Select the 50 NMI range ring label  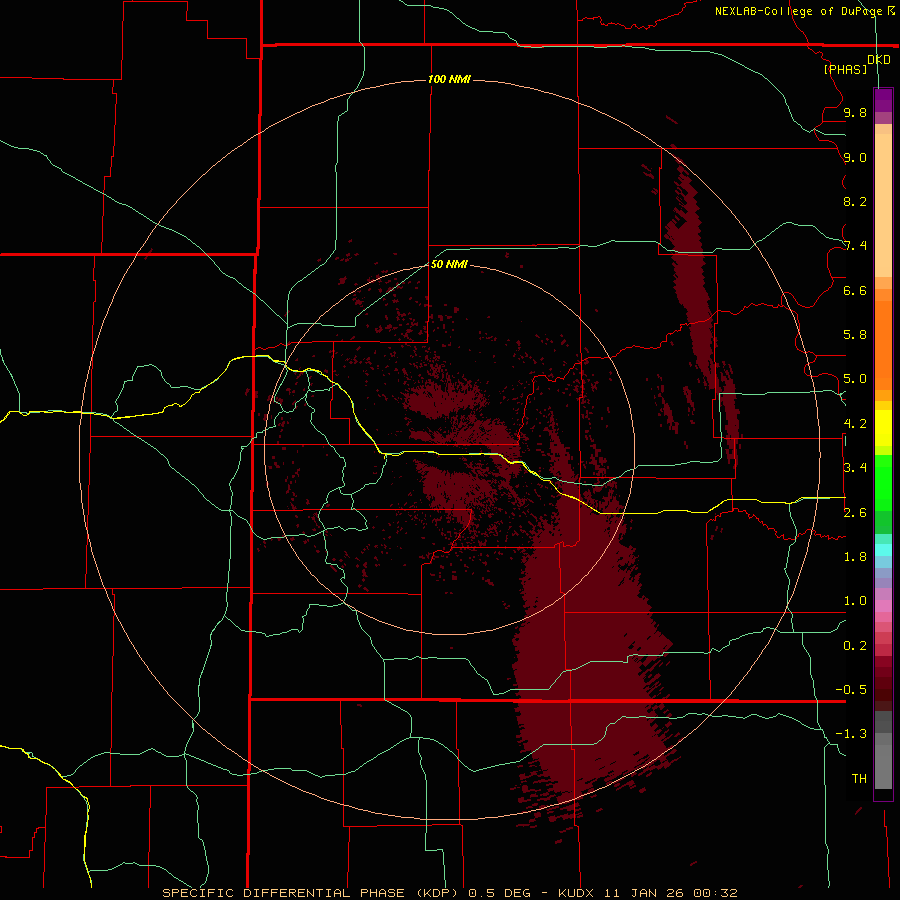tap(449, 264)
